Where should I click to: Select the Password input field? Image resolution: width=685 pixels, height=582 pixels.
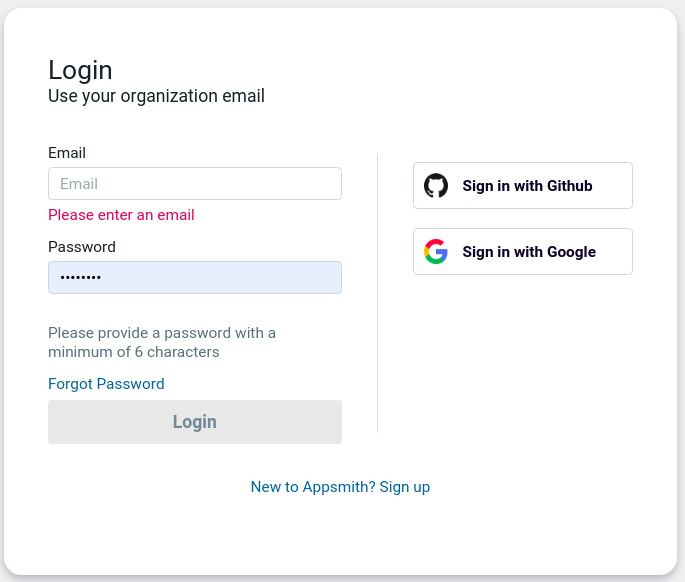pos(195,277)
